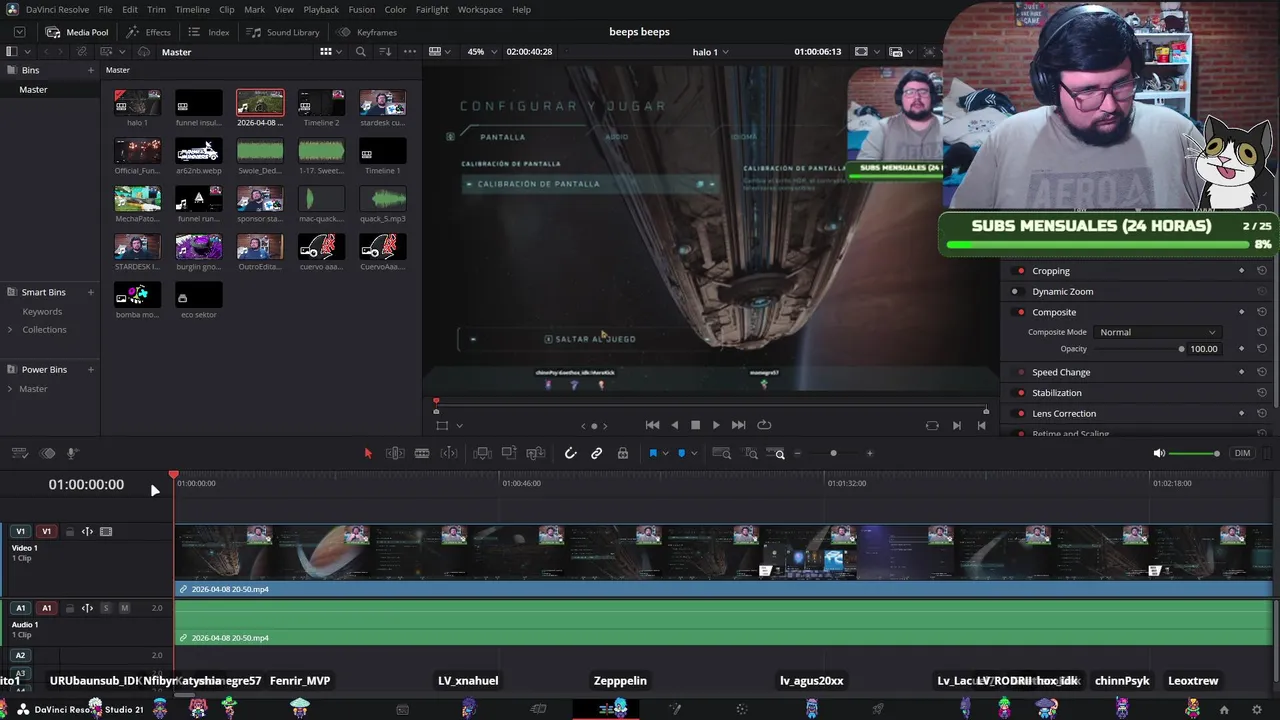Zoom in the timeline with the plus icon
This screenshot has height=720, width=1280.
click(x=869, y=453)
